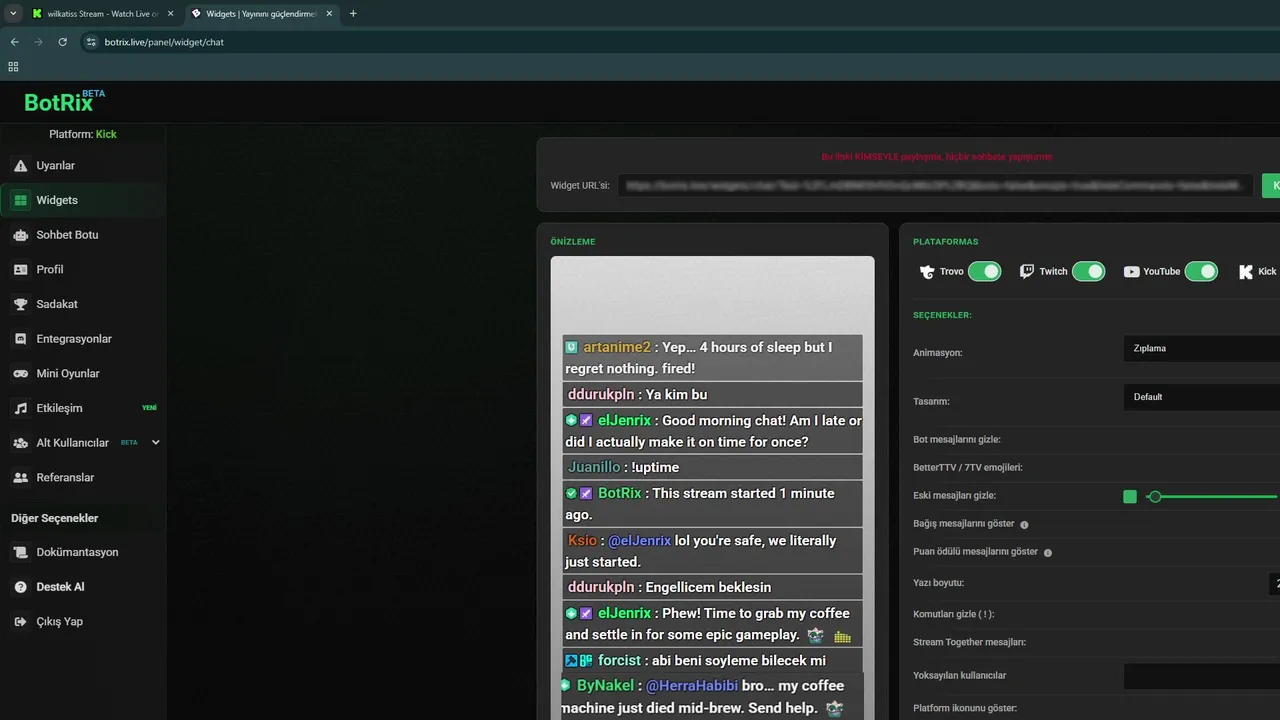This screenshot has width=1280, height=720.
Task: Click the Referanslar users icon
Action: [20, 478]
